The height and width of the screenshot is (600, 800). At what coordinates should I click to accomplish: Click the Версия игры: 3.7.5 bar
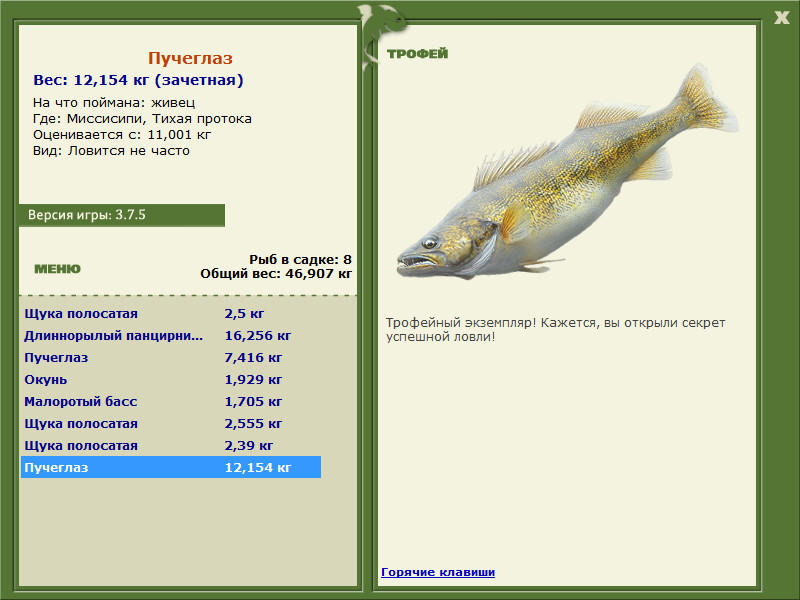(121, 215)
